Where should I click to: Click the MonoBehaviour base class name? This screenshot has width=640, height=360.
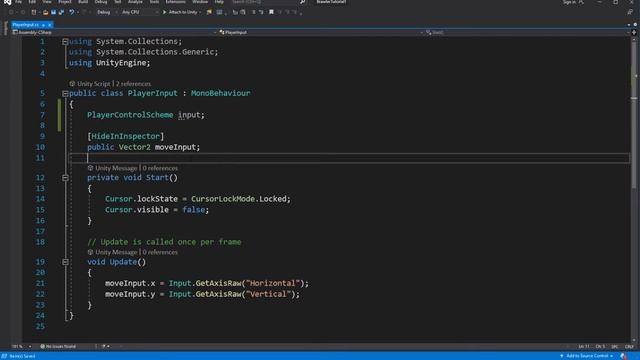[x=221, y=93]
